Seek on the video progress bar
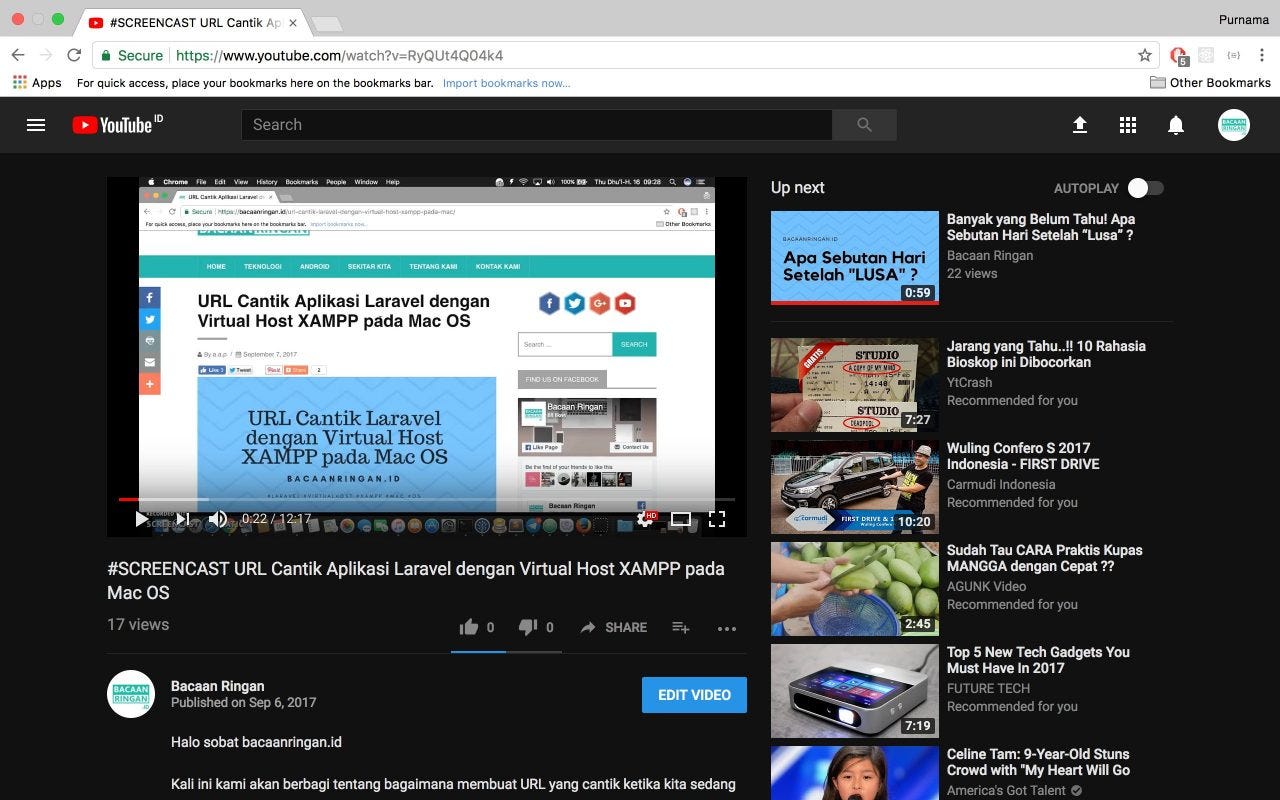This screenshot has width=1280, height=800. 427,499
